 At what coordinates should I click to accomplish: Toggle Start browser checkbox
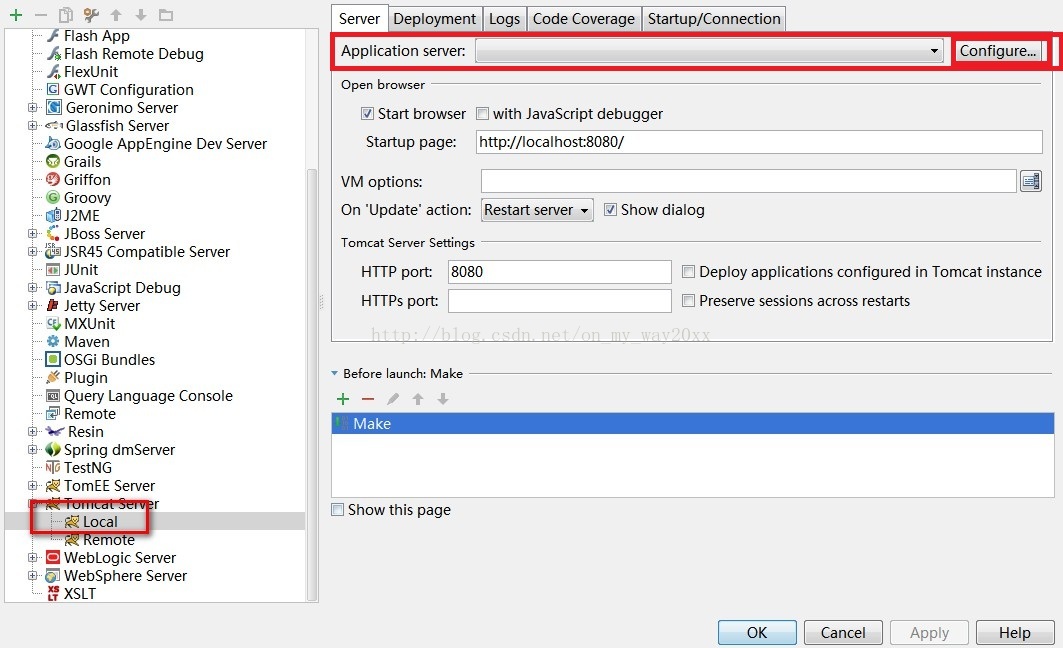click(367, 114)
